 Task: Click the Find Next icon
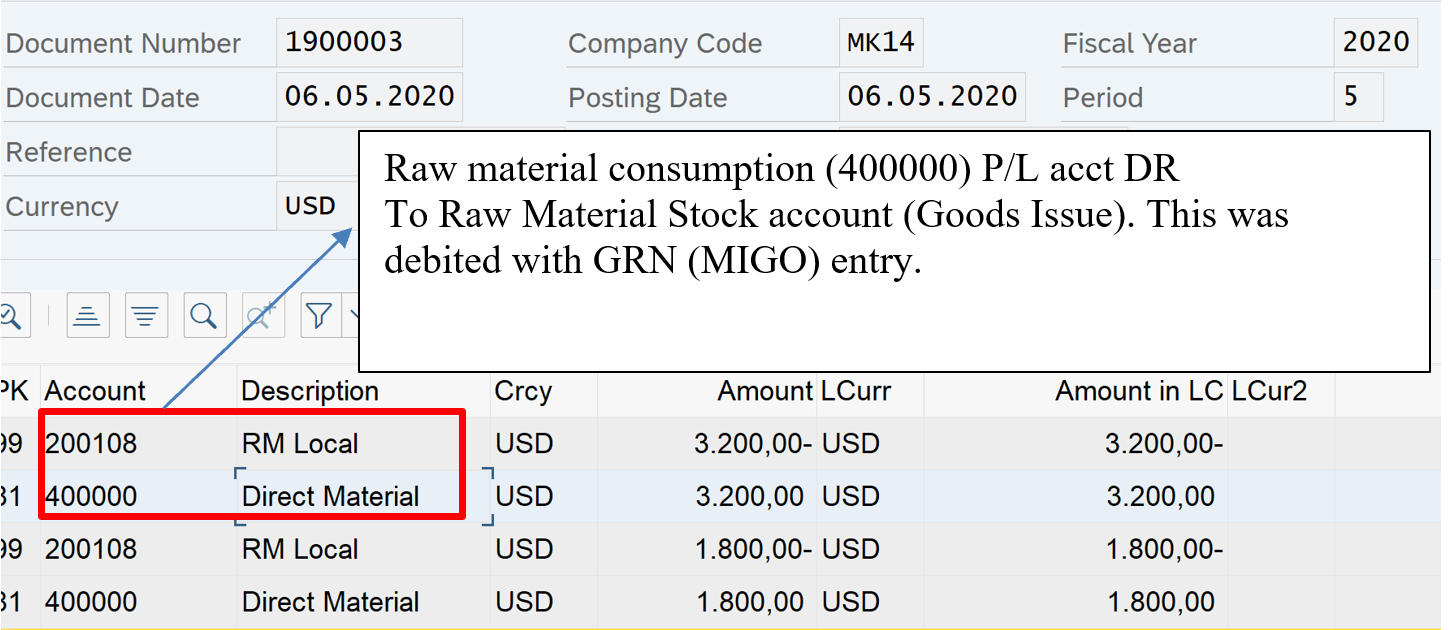coord(262,317)
